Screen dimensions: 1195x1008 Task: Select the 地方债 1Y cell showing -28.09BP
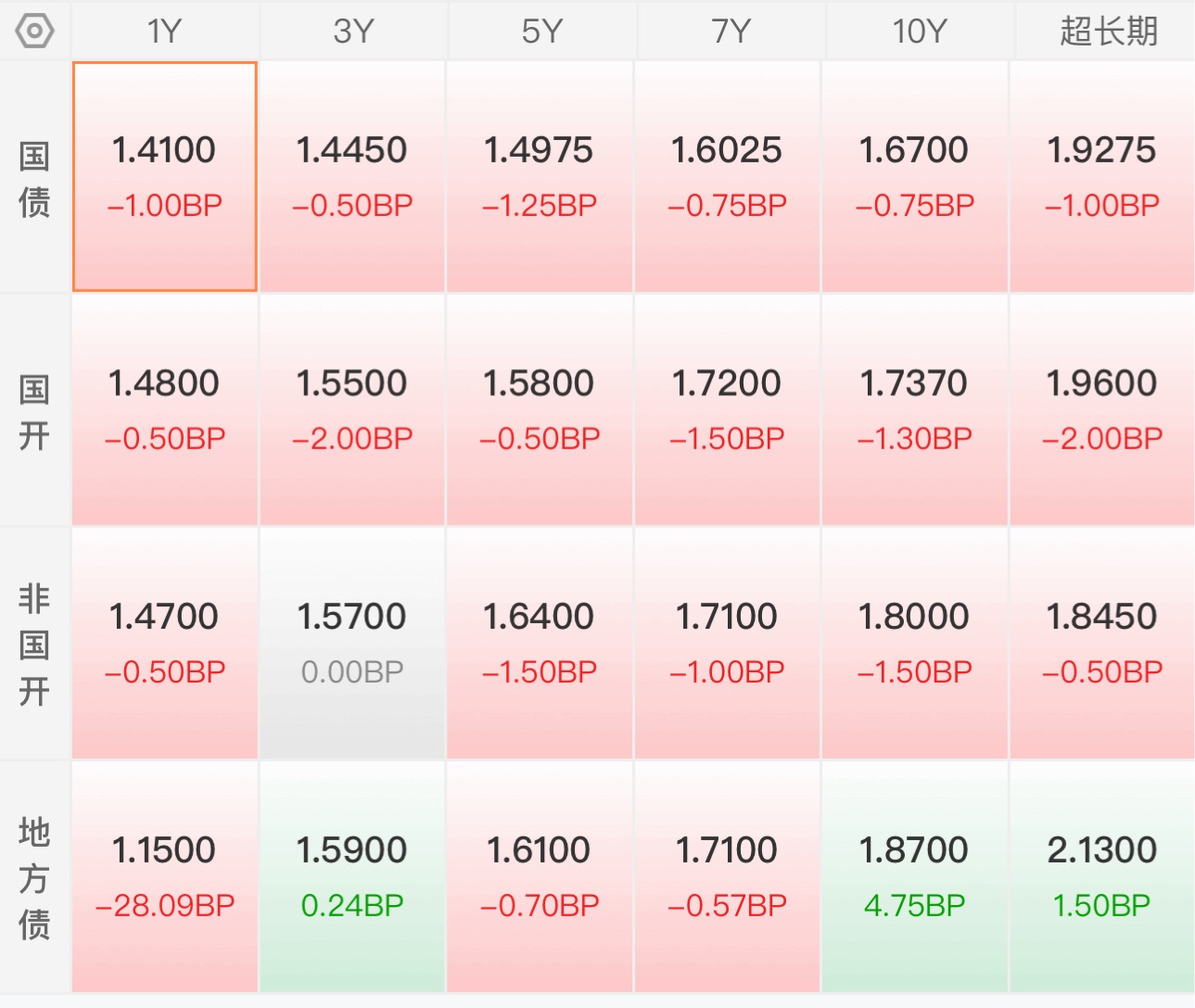pos(165,877)
